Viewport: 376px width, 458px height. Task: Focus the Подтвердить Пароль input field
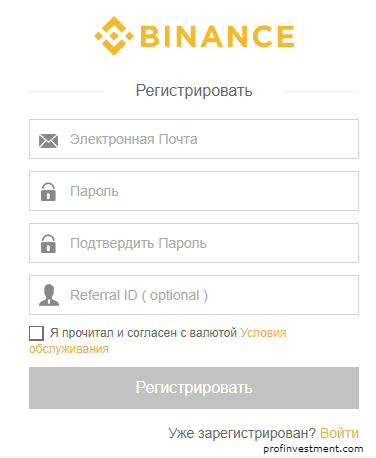coord(194,243)
